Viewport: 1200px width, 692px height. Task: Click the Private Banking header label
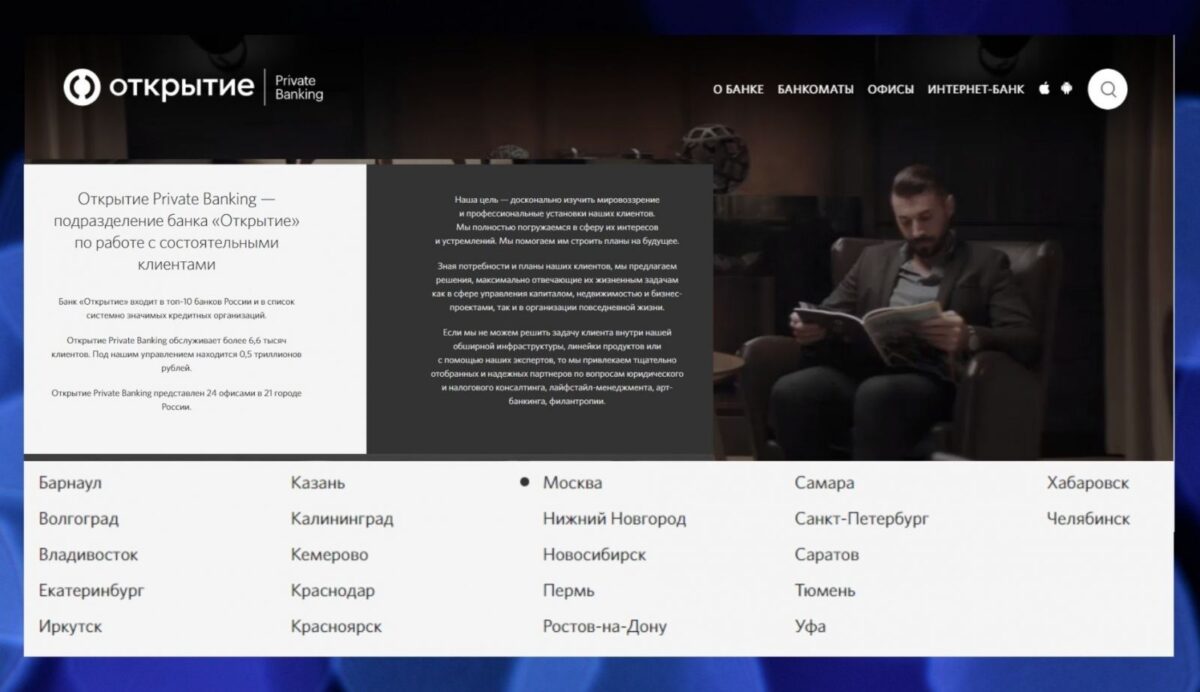tap(299, 87)
